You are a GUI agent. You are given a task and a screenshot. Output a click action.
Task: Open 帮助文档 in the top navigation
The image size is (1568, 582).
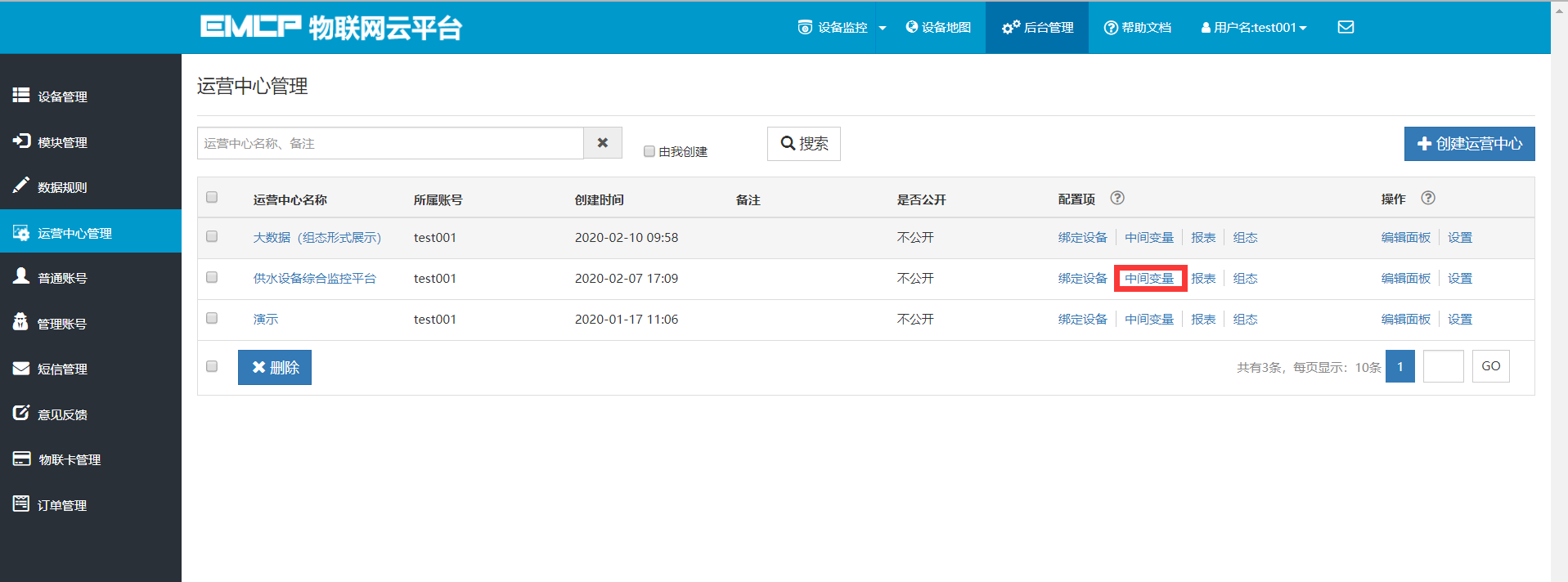click(1137, 28)
